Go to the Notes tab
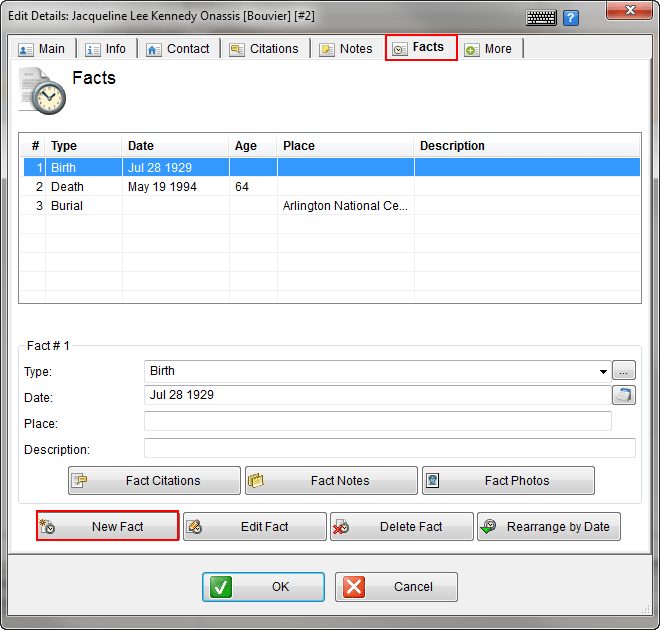Image resolution: width=660 pixels, height=630 pixels. [347, 49]
